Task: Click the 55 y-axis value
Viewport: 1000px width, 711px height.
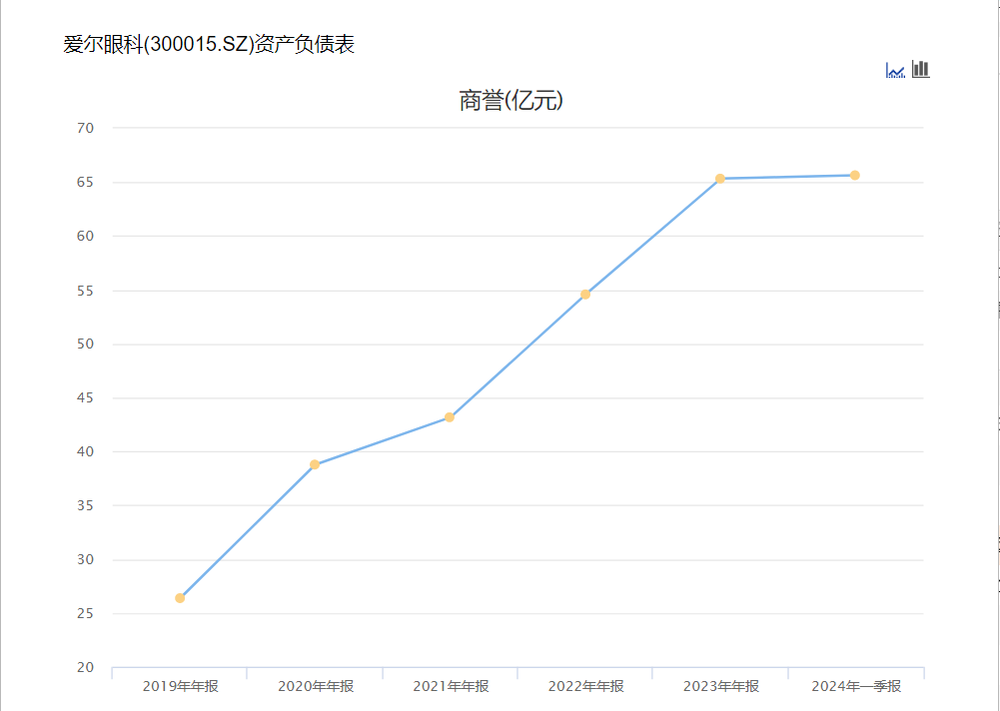Action: (x=85, y=291)
